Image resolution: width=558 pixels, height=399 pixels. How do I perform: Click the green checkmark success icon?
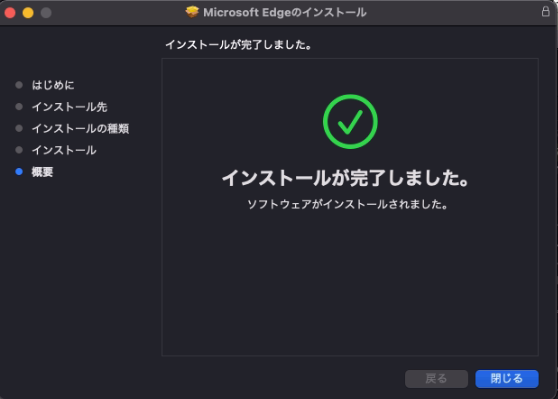pos(350,121)
